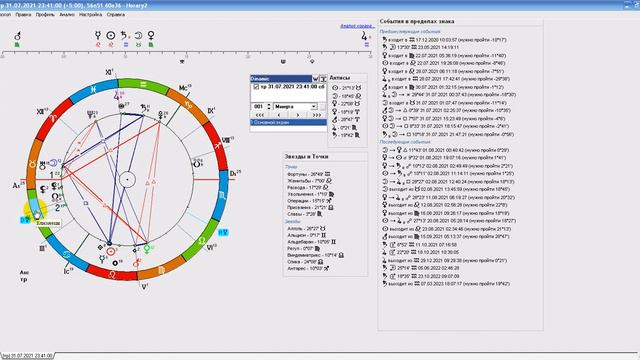Click the Pluto symbol near Mc
The image size is (640, 360).
coord(162,115)
